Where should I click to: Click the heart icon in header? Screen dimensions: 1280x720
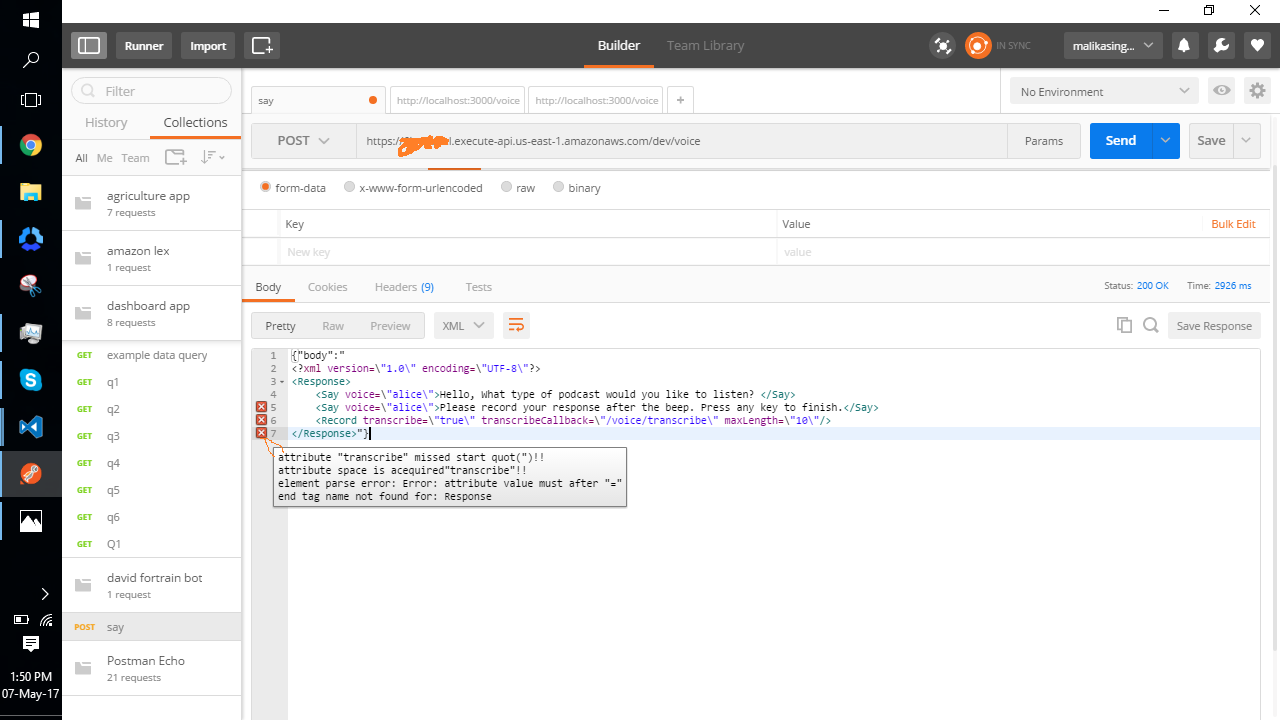click(x=1257, y=45)
